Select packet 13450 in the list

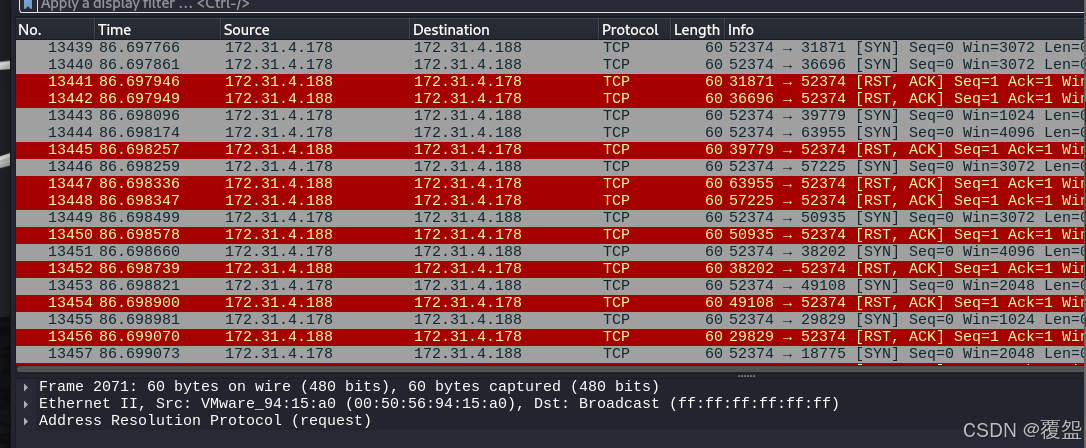click(x=400, y=234)
